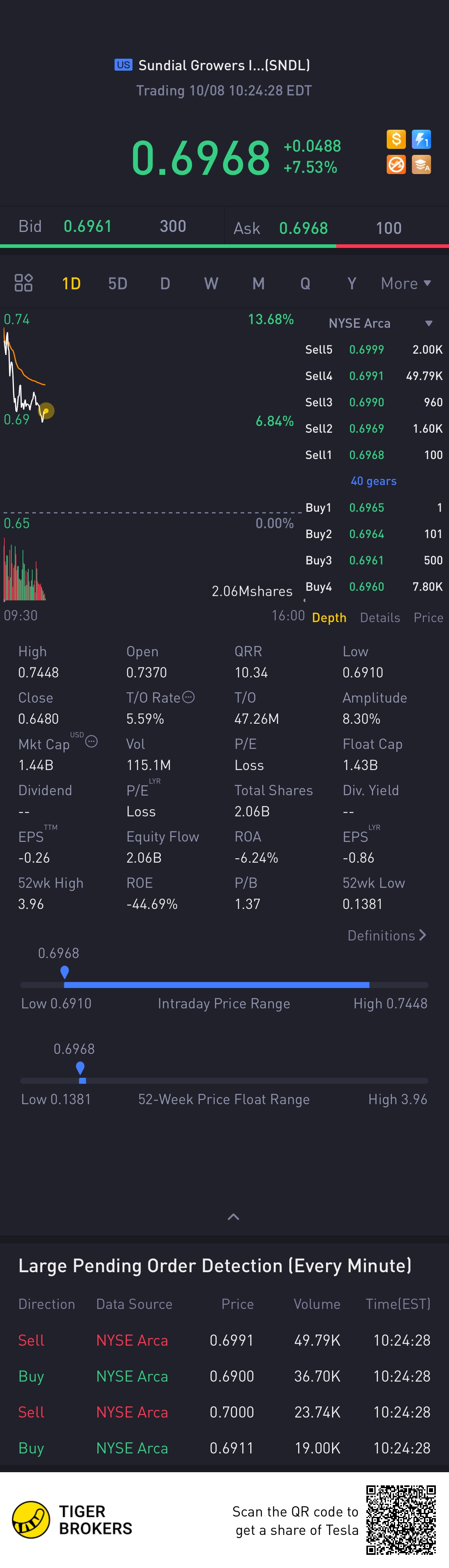Tap the Bid price 0.6961
Viewport: 449px width, 1568px height.
(x=88, y=226)
